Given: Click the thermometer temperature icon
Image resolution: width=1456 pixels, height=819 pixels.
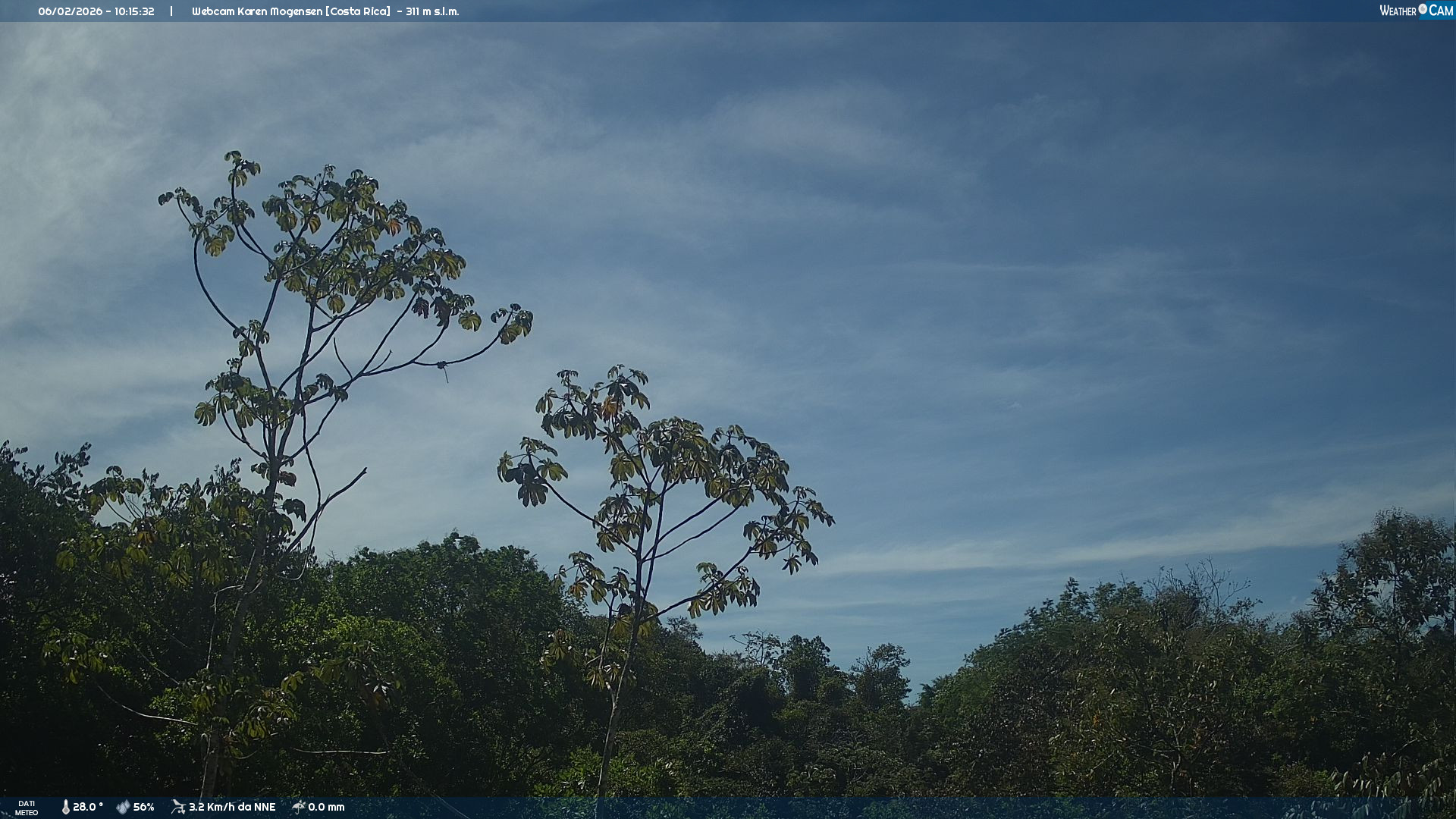Looking at the screenshot, I should point(65,807).
